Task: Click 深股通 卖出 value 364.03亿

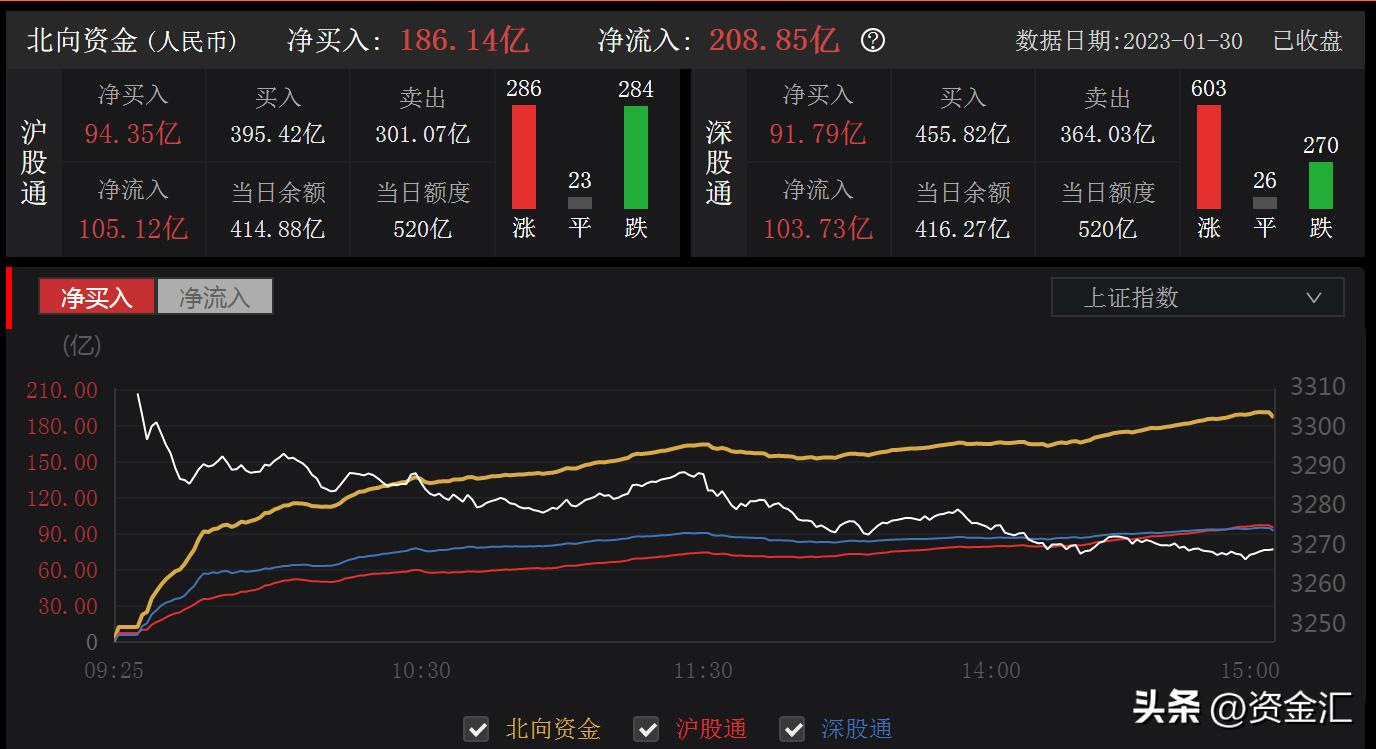Action: [1108, 133]
